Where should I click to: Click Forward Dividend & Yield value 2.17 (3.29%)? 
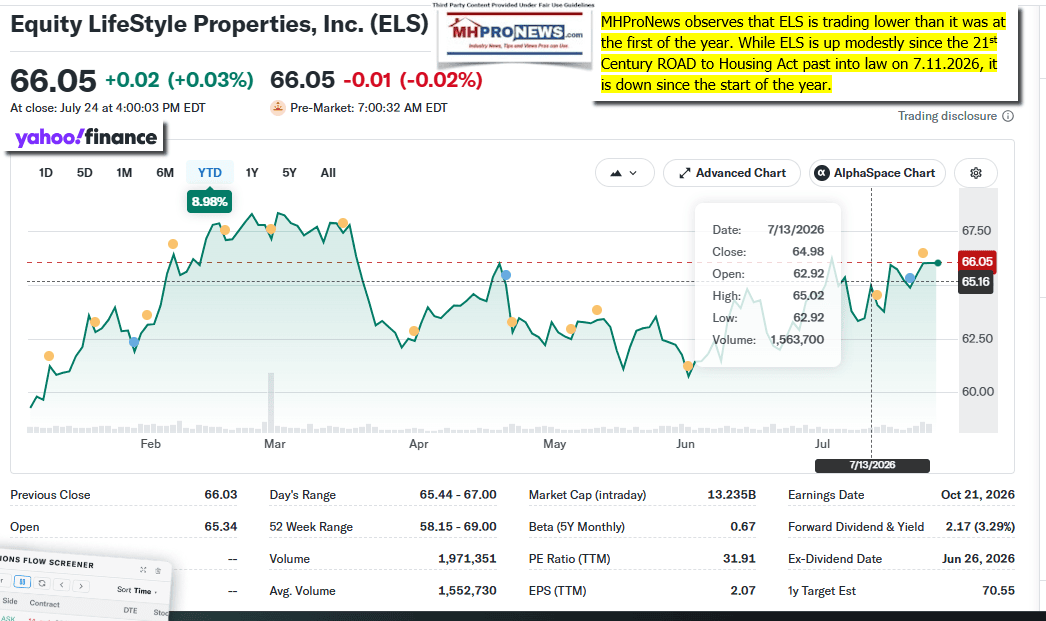pos(980,527)
